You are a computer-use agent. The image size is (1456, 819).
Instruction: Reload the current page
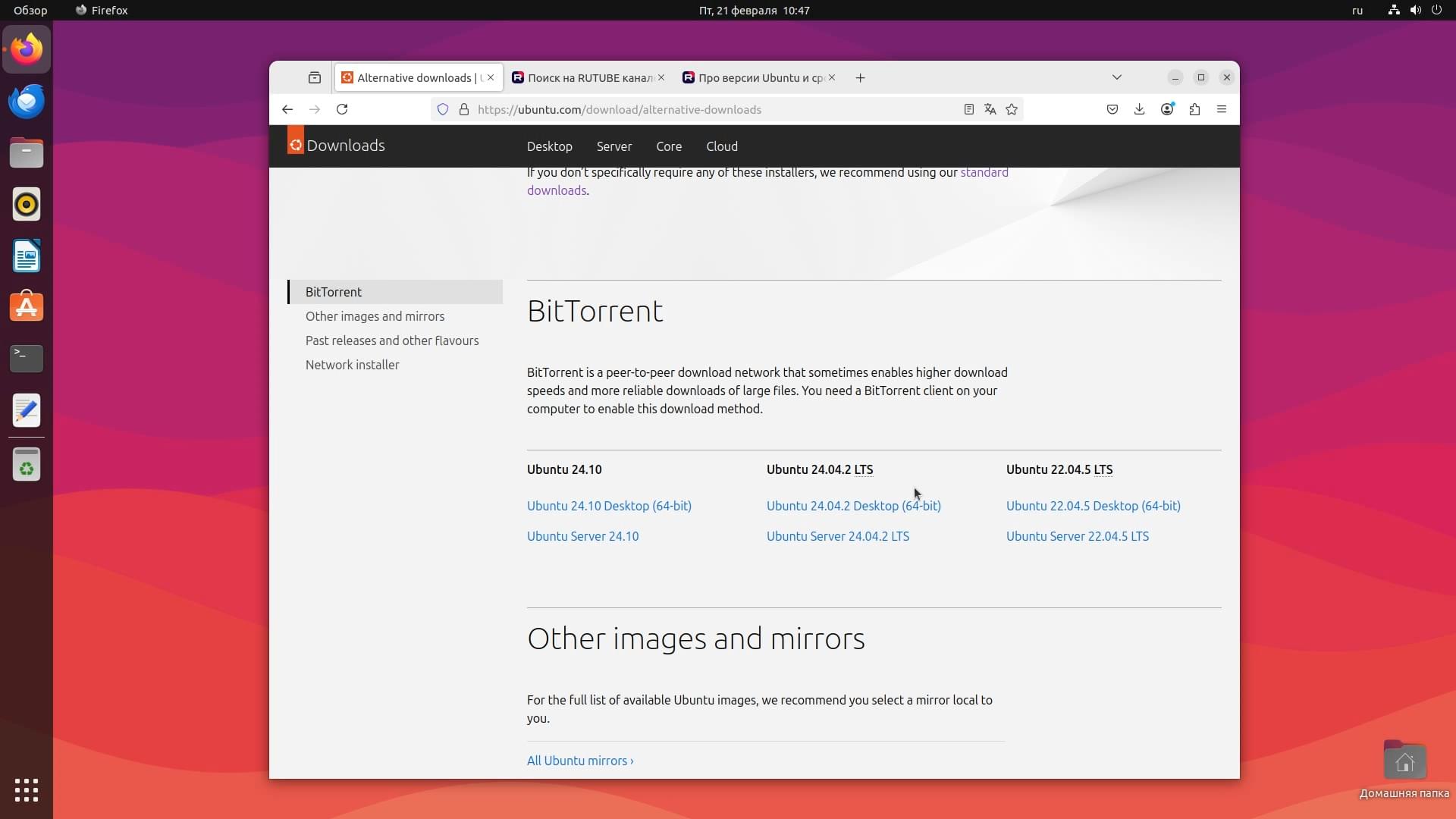click(342, 109)
